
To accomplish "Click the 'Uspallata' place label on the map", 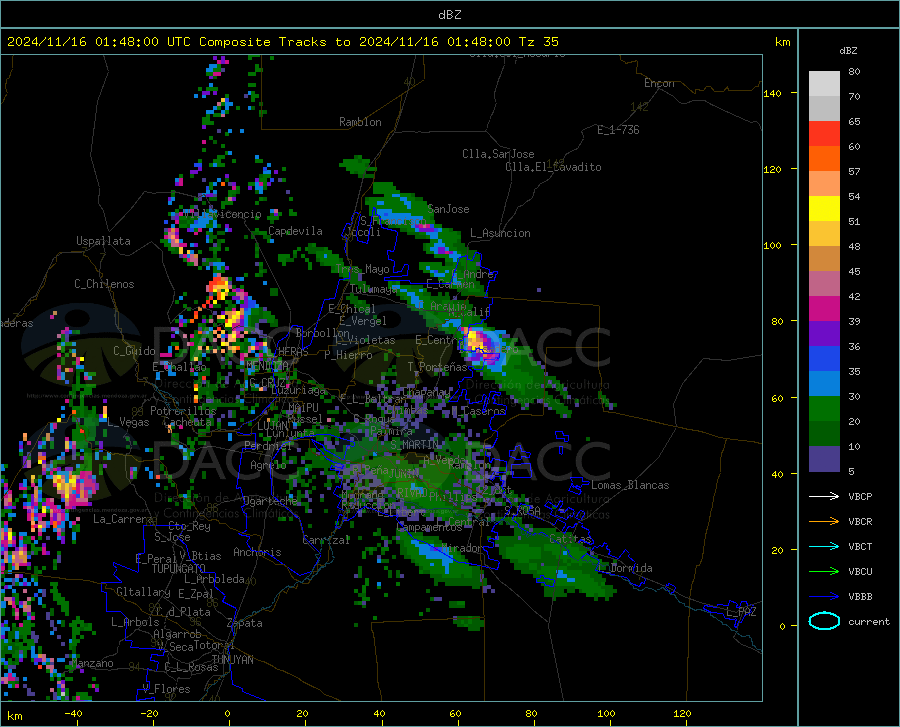I will [103, 241].
